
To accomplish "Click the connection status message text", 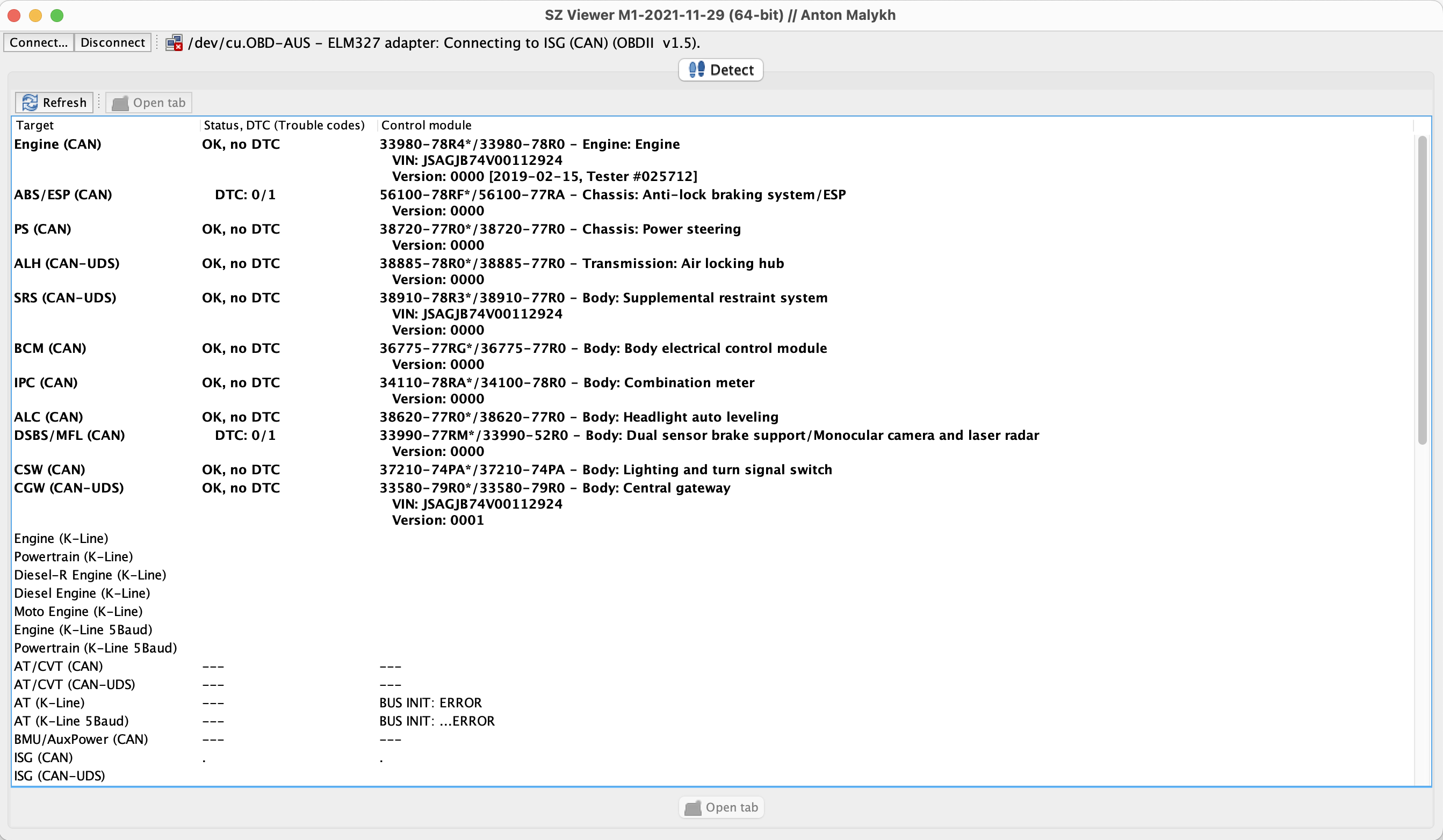I will click(x=444, y=43).
